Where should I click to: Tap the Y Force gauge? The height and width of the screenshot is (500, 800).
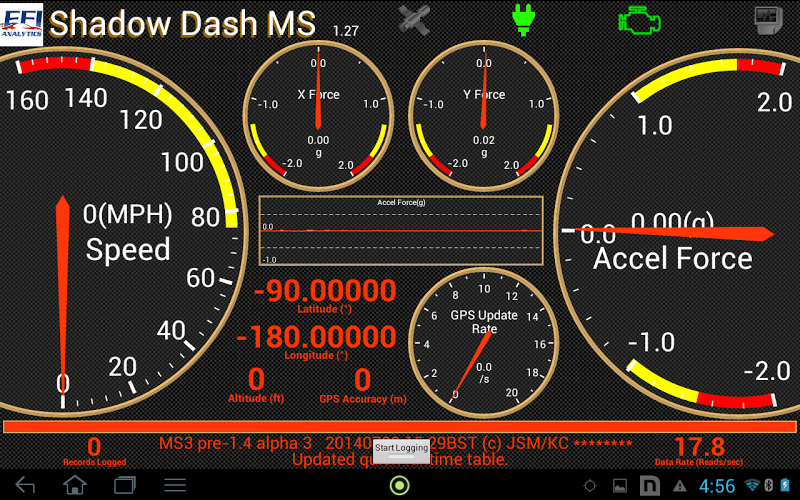[x=484, y=116]
